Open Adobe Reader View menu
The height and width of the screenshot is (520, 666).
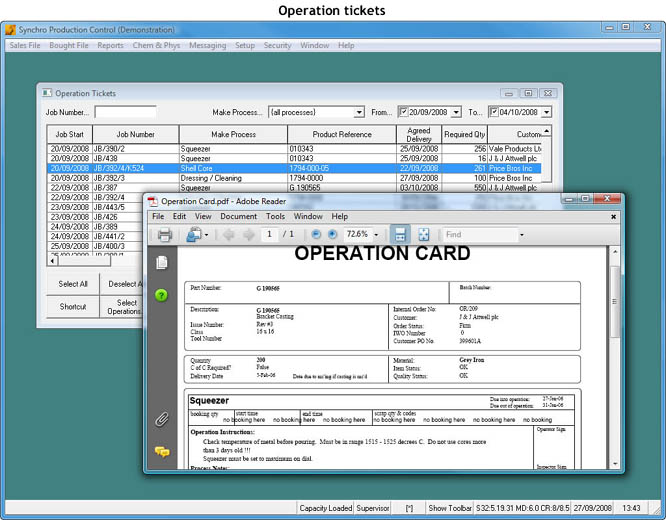(203, 216)
